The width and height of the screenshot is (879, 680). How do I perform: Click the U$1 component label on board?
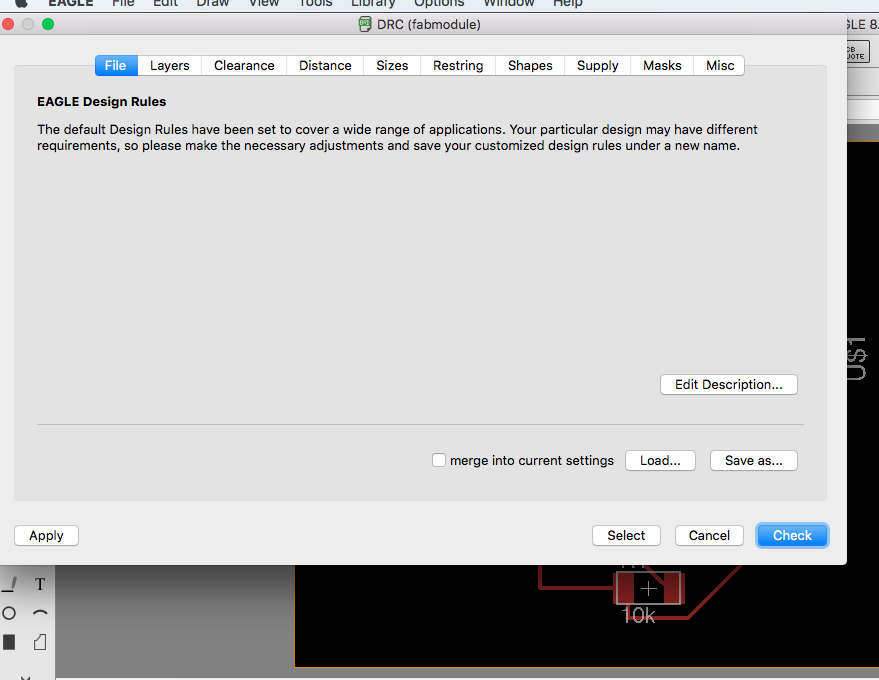pos(856,359)
